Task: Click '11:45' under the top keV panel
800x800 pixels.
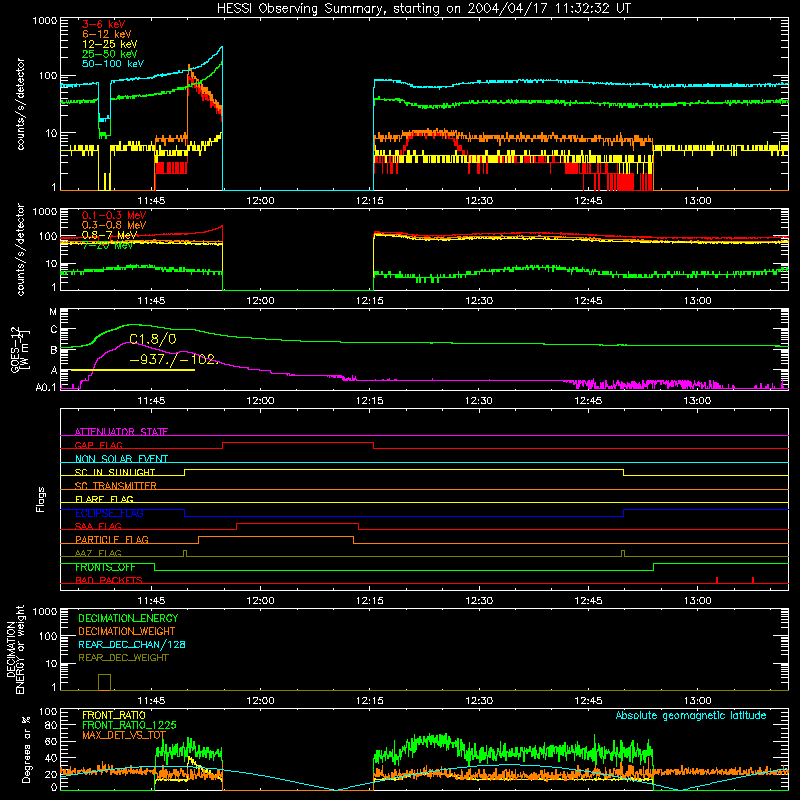Action: (x=151, y=201)
